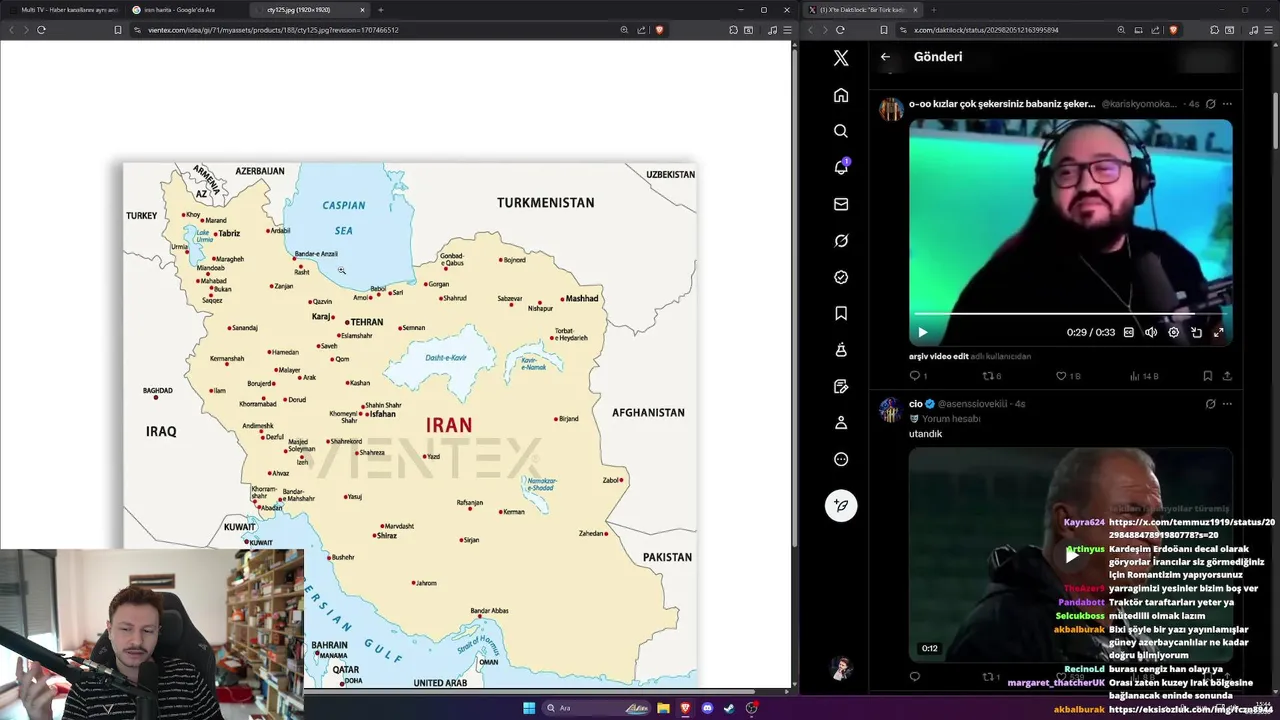The width and height of the screenshot is (1280, 720).
Task: Open X Messages envelope icon
Action: [x=841, y=204]
